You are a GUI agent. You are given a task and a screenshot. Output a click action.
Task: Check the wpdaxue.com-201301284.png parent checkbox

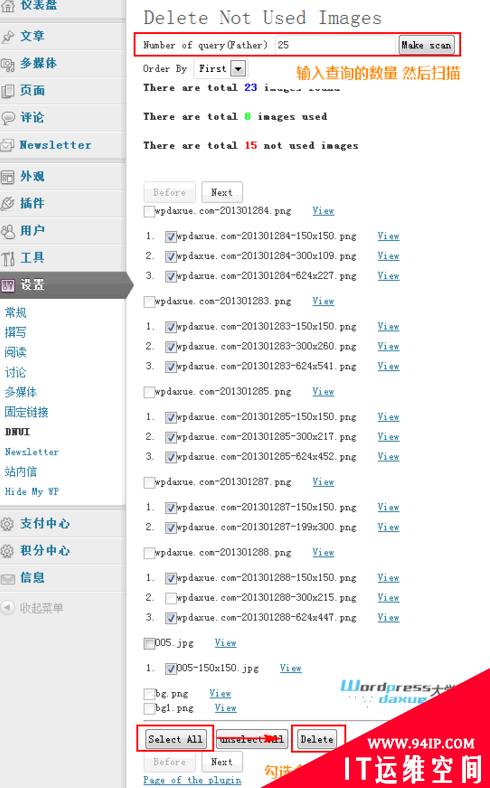click(x=149, y=212)
